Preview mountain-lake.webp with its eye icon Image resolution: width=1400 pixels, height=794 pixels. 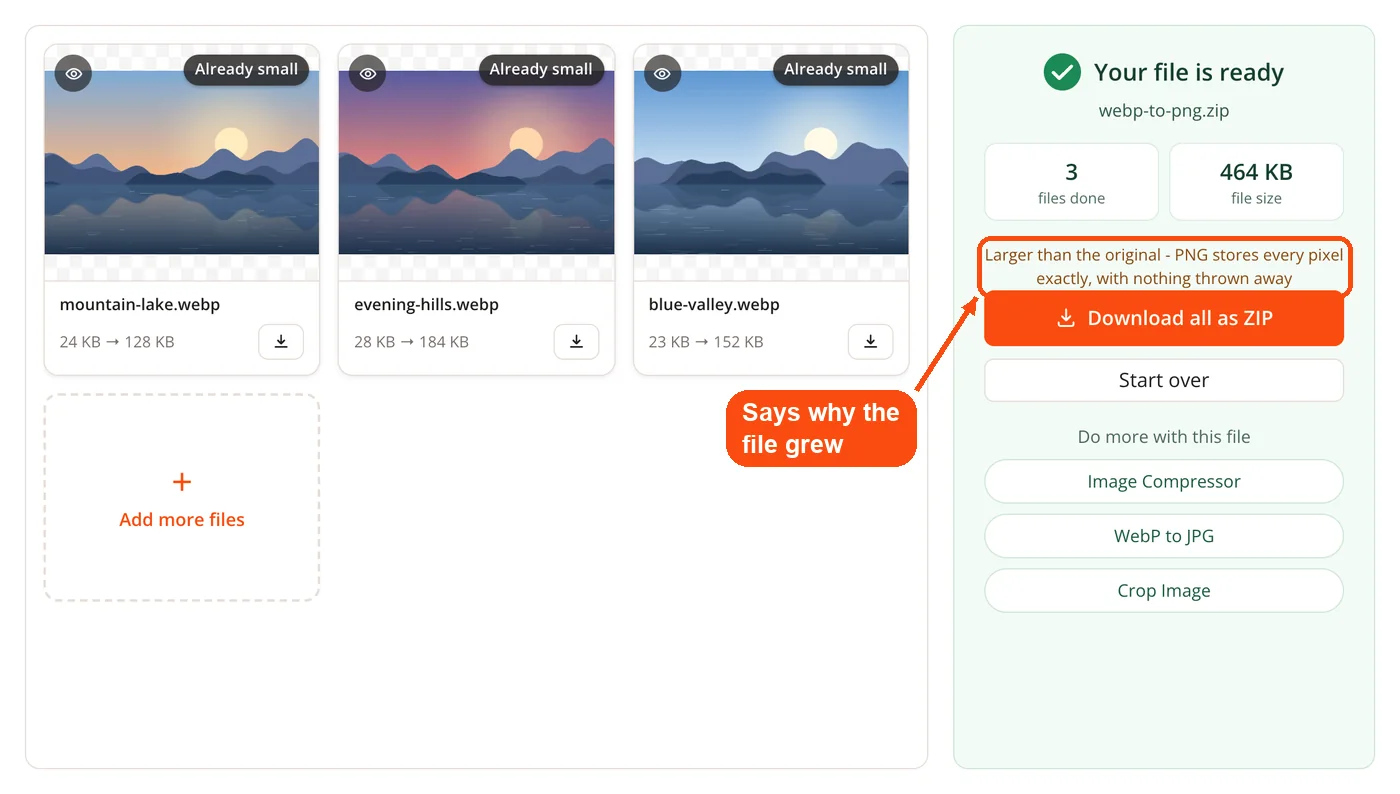pyautogui.click(x=73, y=73)
